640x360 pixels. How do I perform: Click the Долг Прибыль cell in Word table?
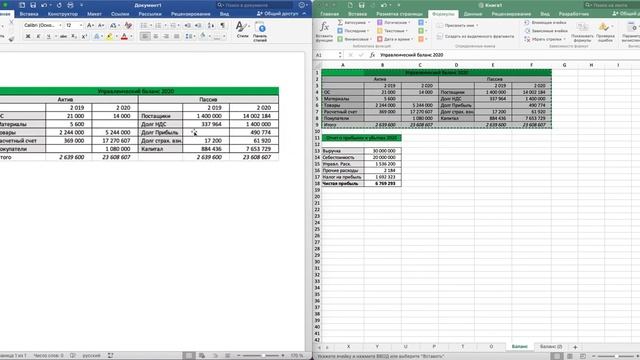[160, 132]
